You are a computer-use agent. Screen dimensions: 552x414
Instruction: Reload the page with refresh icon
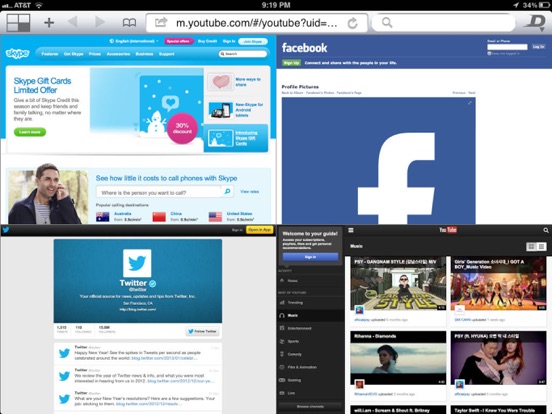[x=352, y=23]
